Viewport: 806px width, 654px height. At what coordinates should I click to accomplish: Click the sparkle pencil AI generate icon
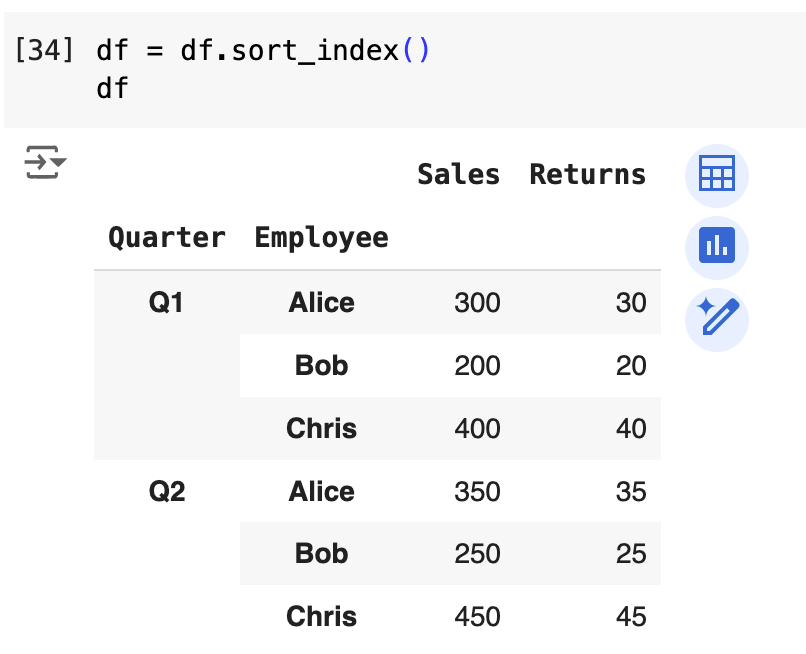click(x=716, y=318)
